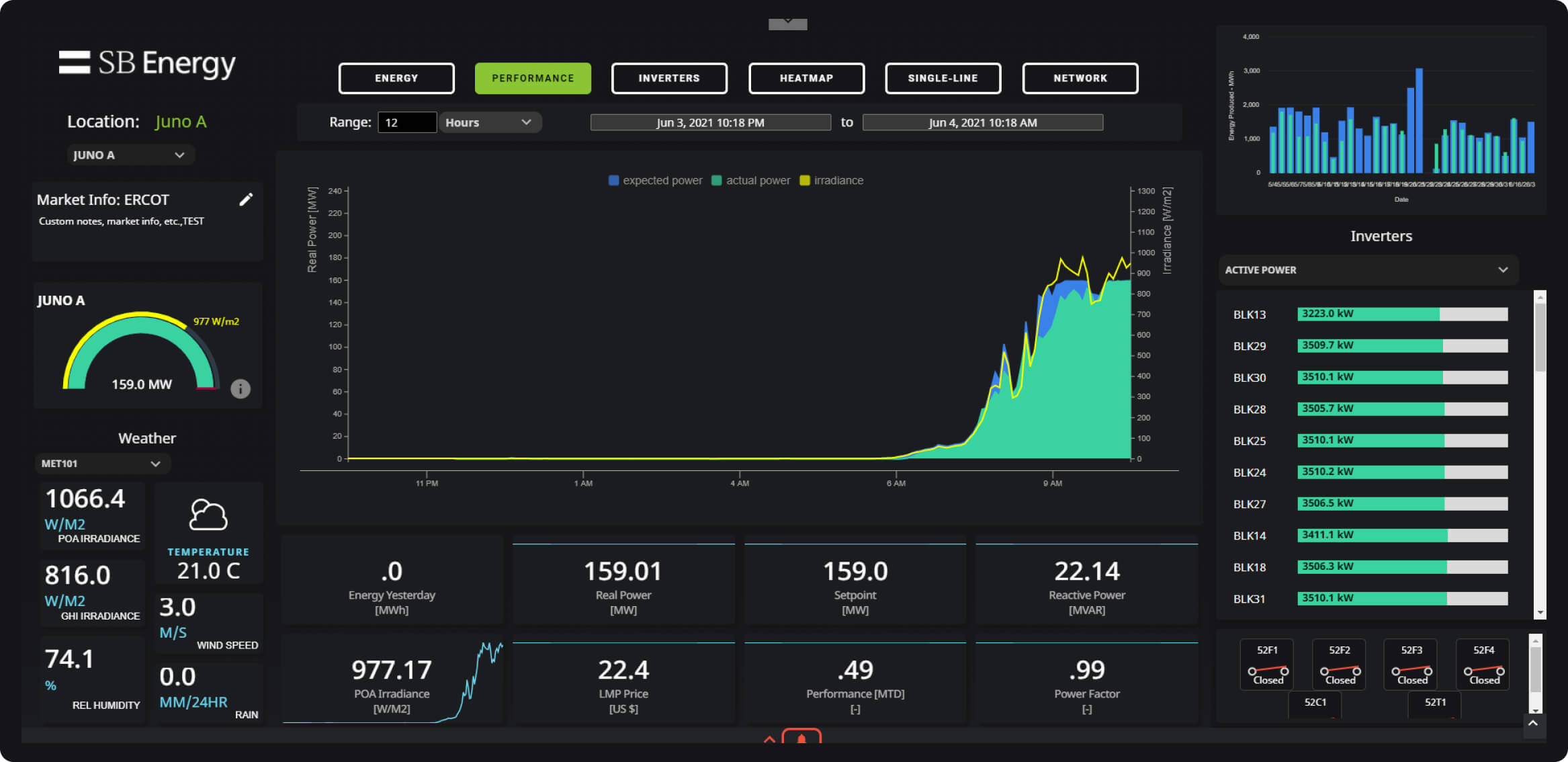Open the MET101 weather station selector
The height and width of the screenshot is (762, 1568).
(x=101, y=463)
